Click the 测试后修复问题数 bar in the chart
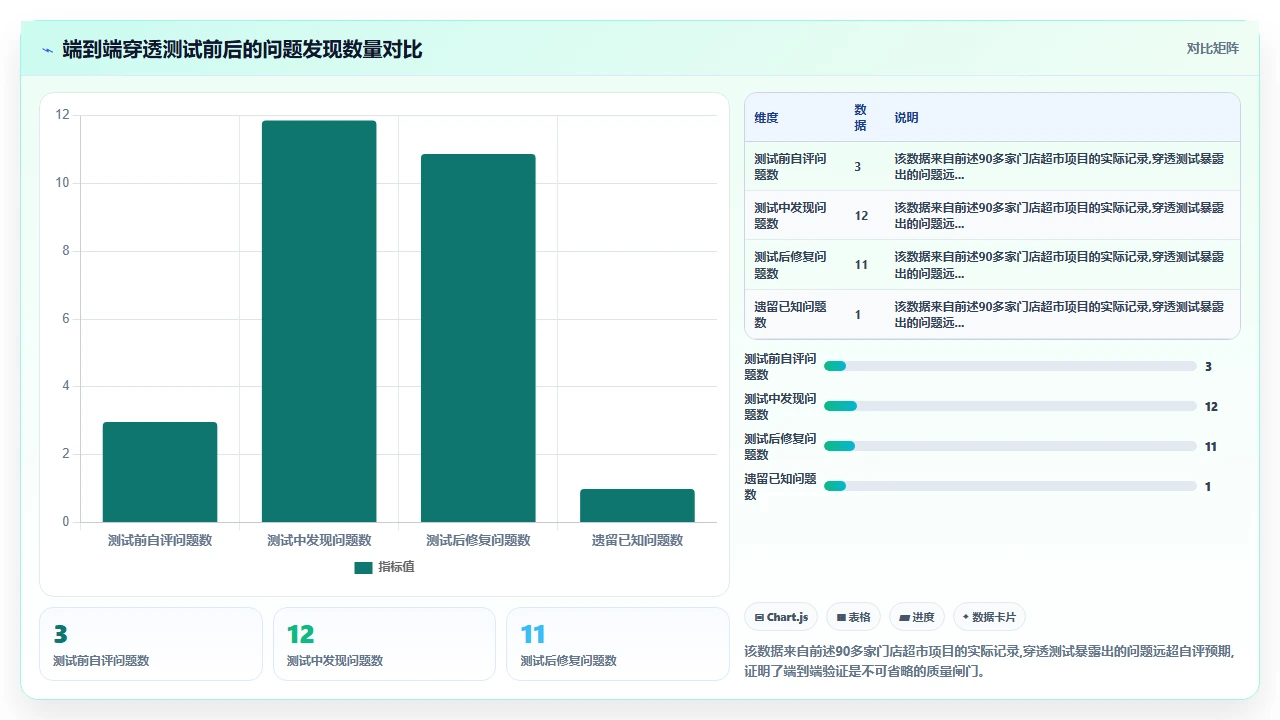 coord(478,338)
